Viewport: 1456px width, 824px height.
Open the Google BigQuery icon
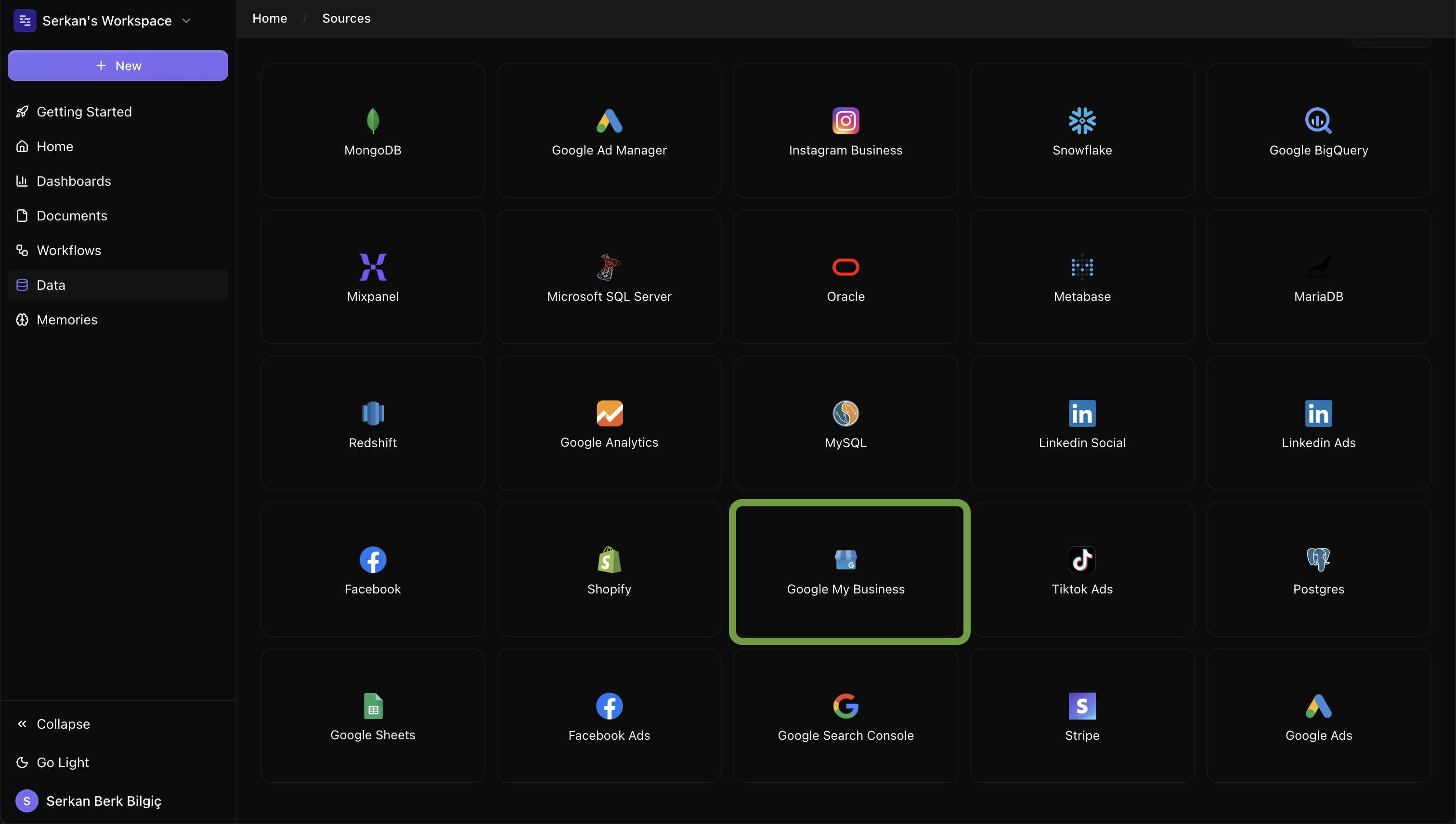pos(1318,120)
